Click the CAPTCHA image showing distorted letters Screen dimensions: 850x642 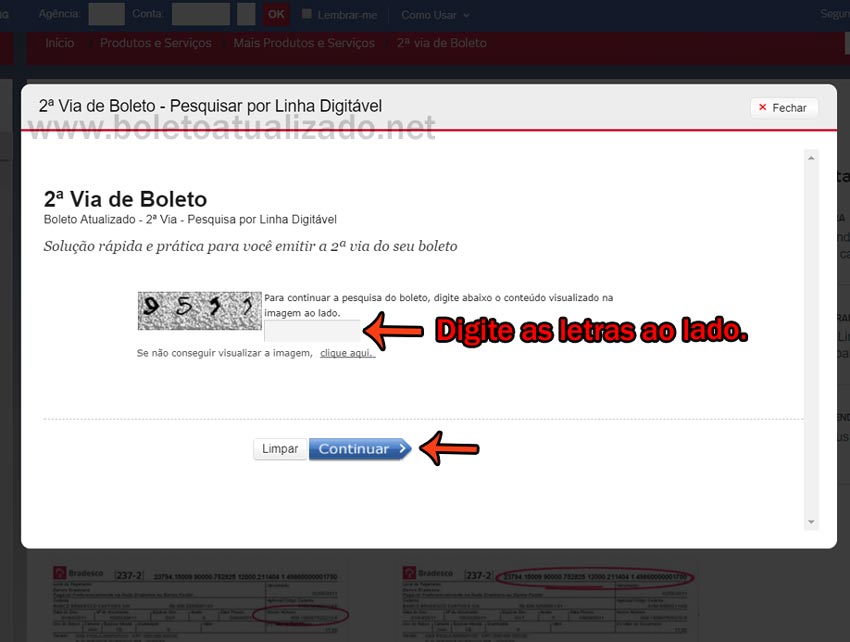tap(198, 311)
